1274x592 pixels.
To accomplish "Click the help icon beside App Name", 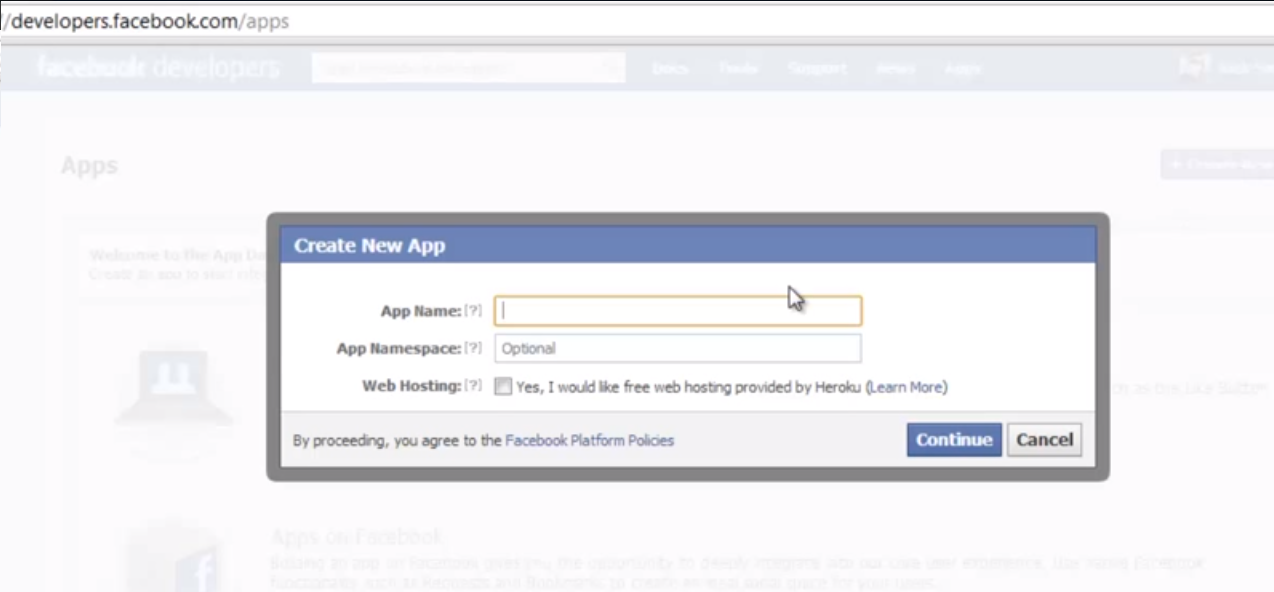I will [x=473, y=311].
